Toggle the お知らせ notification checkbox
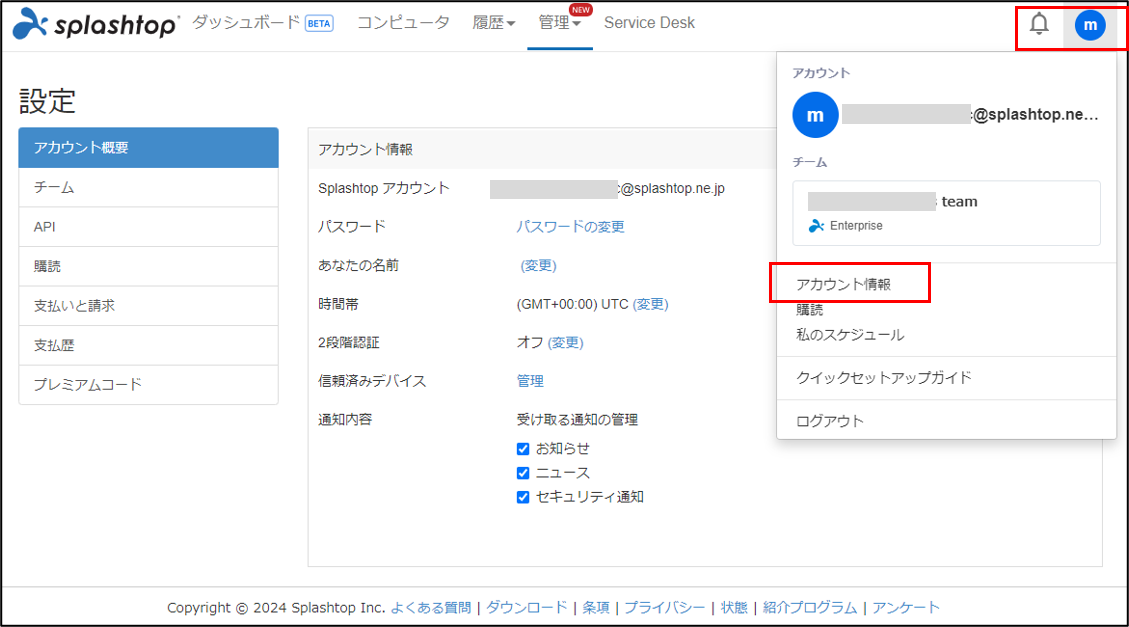 click(523, 449)
